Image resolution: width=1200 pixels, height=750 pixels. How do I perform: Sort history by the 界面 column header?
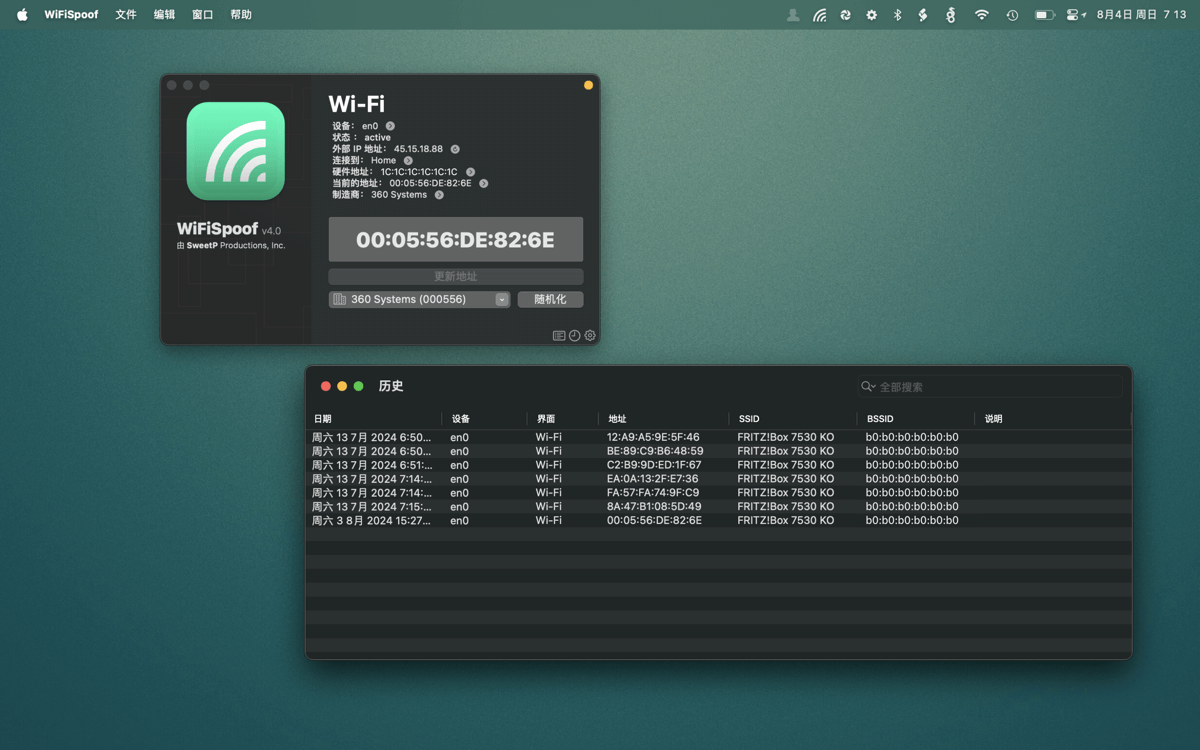[x=563, y=419]
